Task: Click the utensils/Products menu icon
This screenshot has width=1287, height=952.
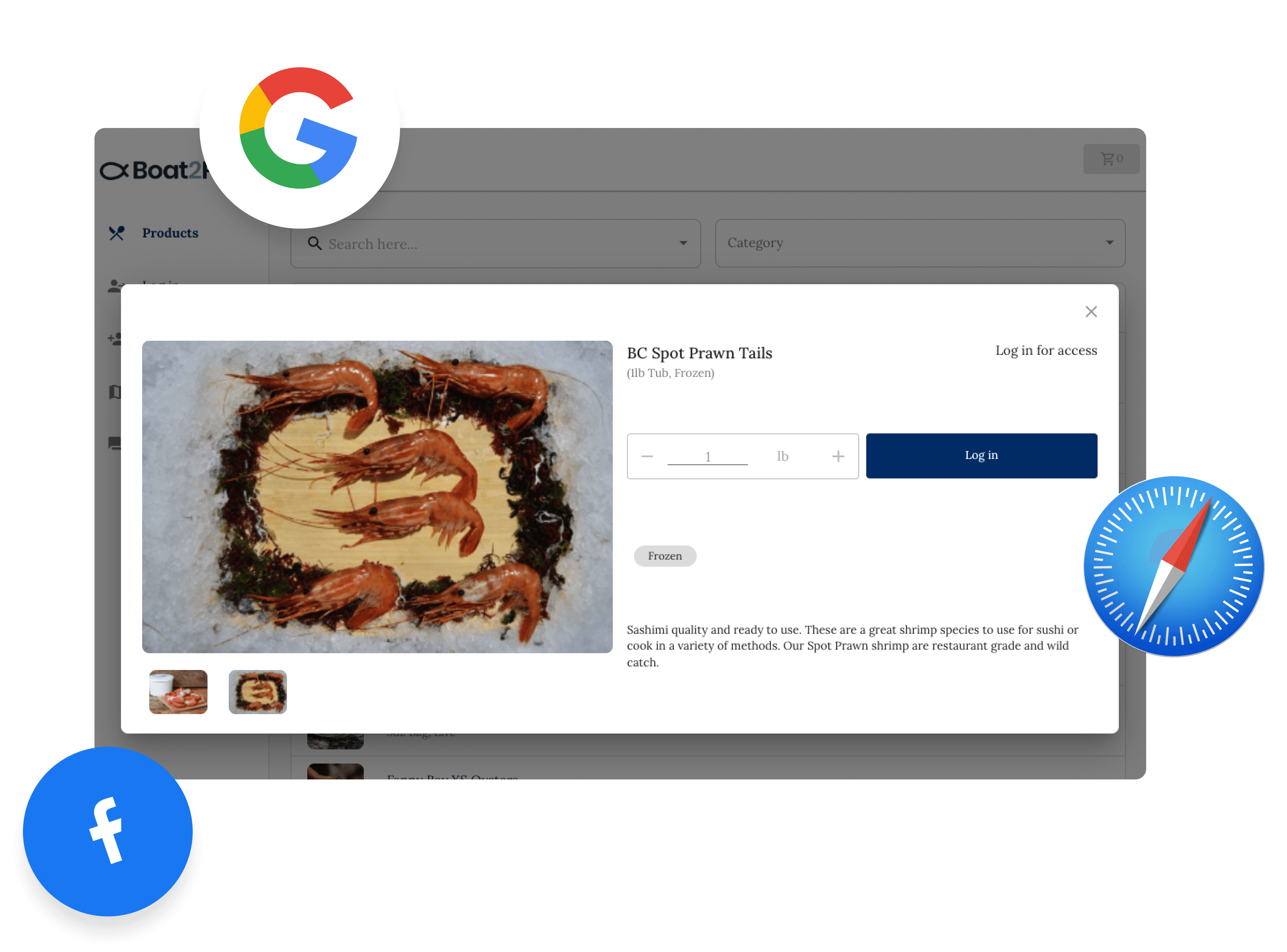Action: tap(117, 233)
